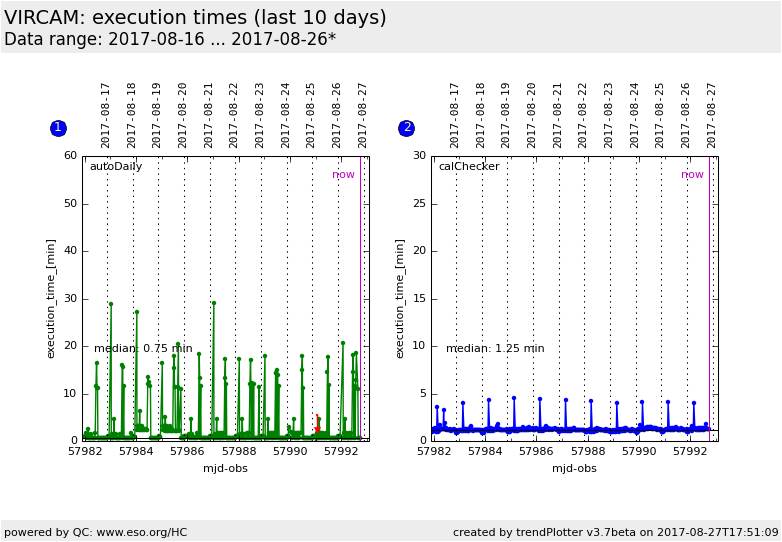Click the blue number 2 circle icon
Viewport: 782px width, 542px height.
(406, 128)
